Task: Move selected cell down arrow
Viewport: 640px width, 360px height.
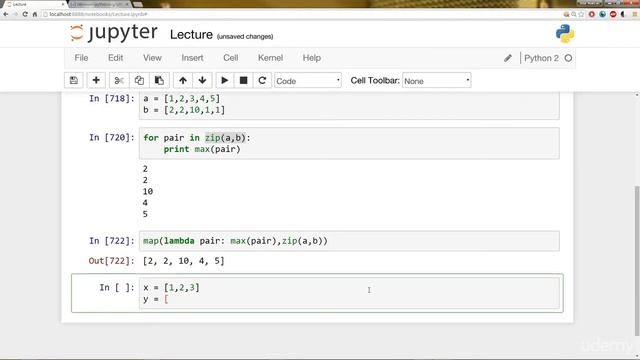Action: point(202,80)
